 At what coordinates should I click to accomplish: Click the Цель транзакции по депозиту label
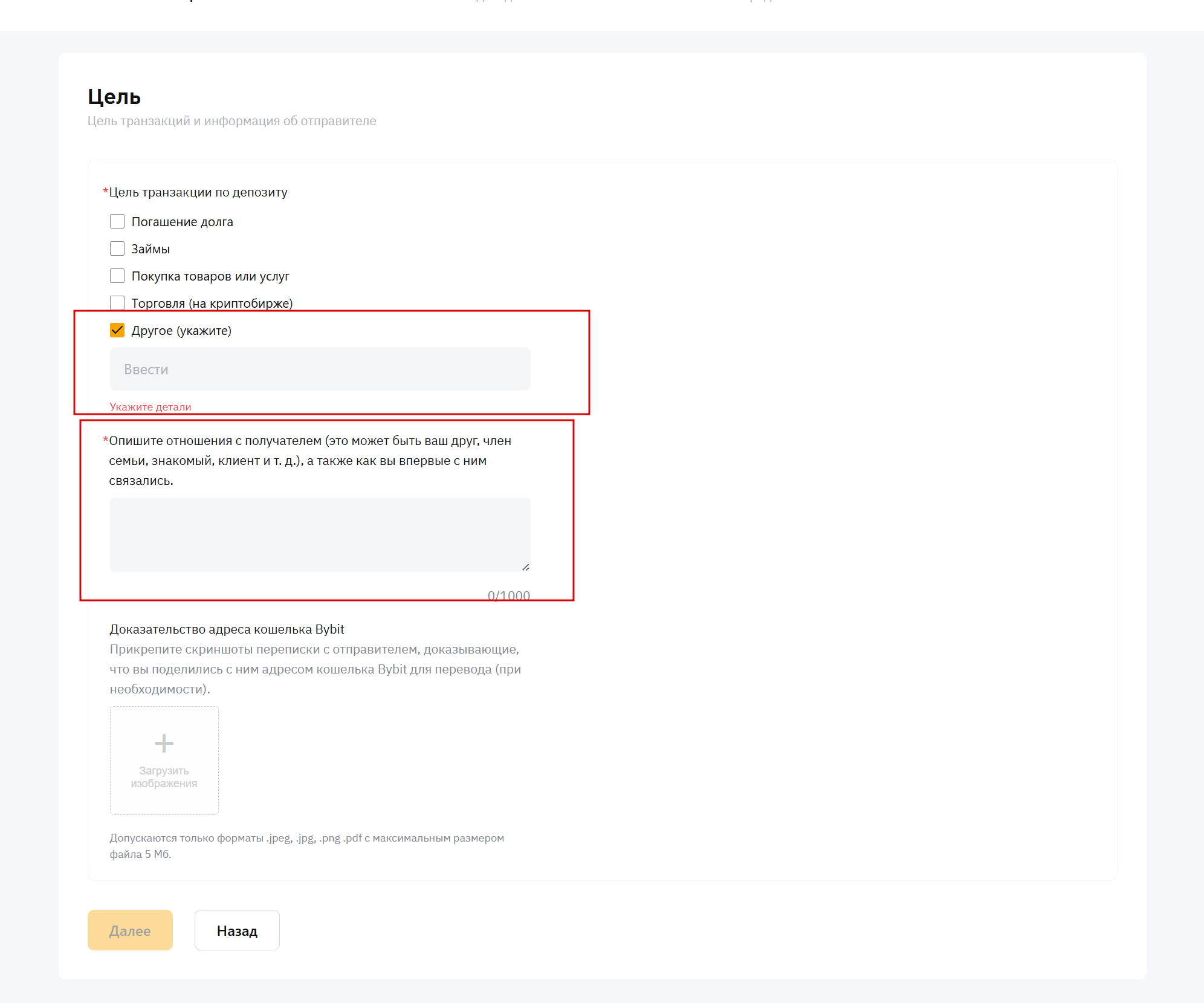click(x=198, y=192)
